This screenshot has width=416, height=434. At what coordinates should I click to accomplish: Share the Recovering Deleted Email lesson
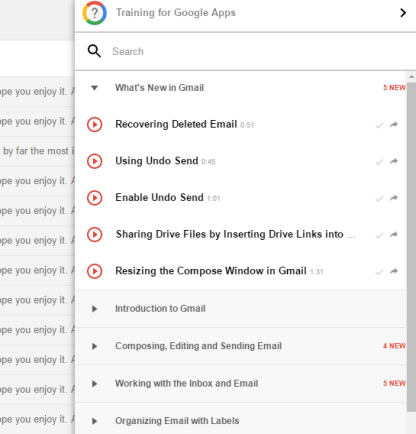click(394, 125)
